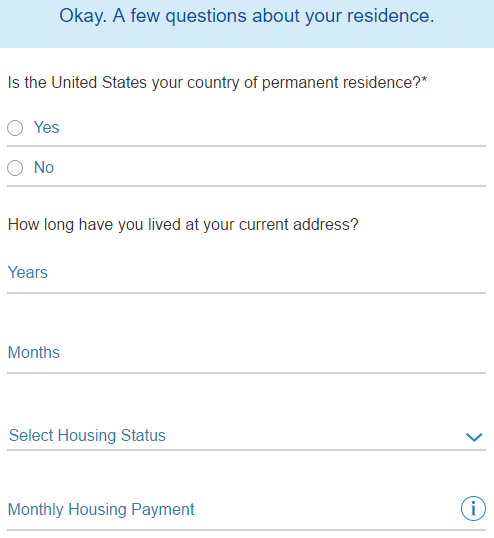
Task: Click the permanent residence question text
Action: 214,82
